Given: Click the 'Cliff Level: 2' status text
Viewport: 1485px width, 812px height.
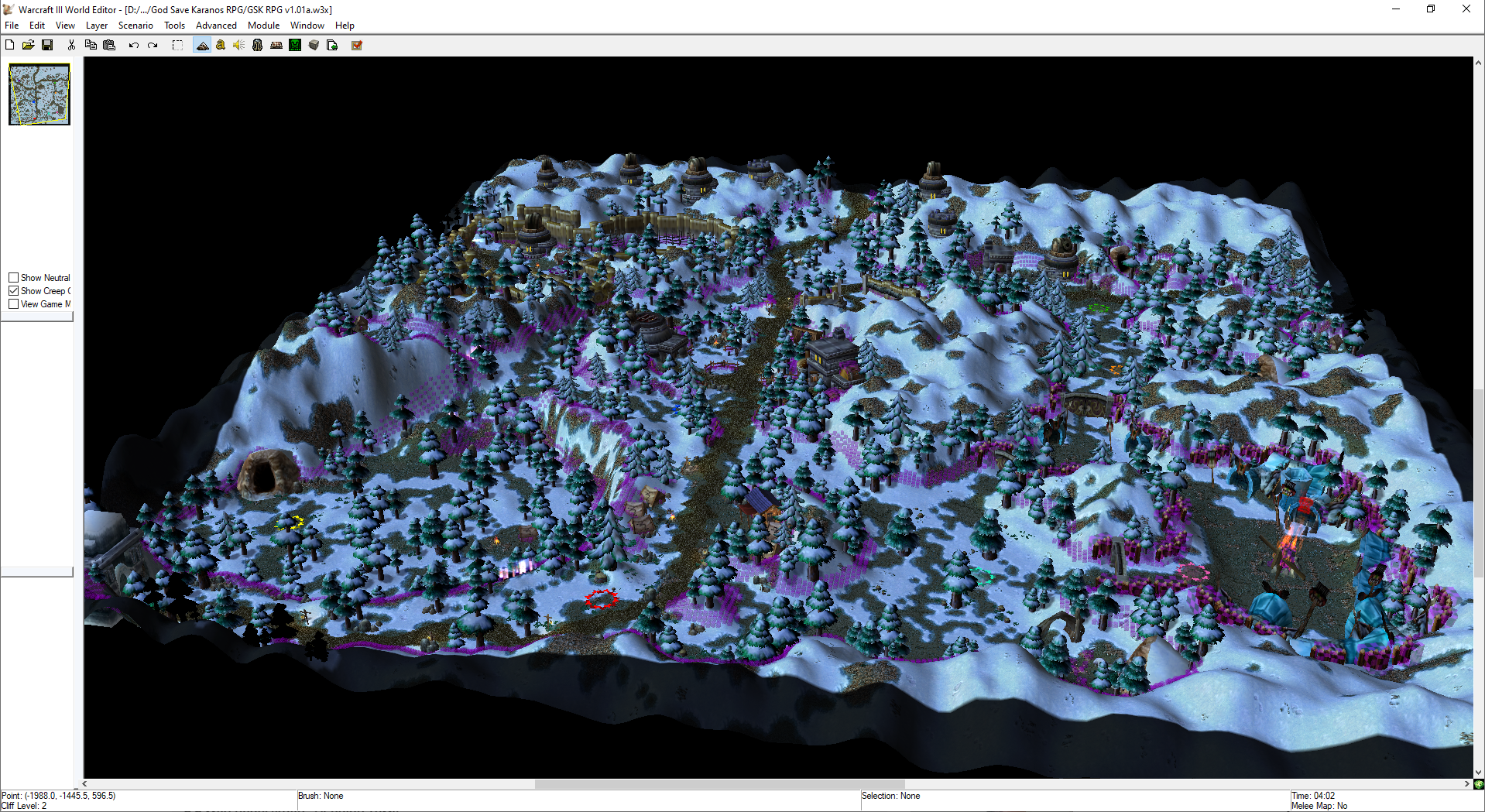Looking at the screenshot, I should coord(24,806).
